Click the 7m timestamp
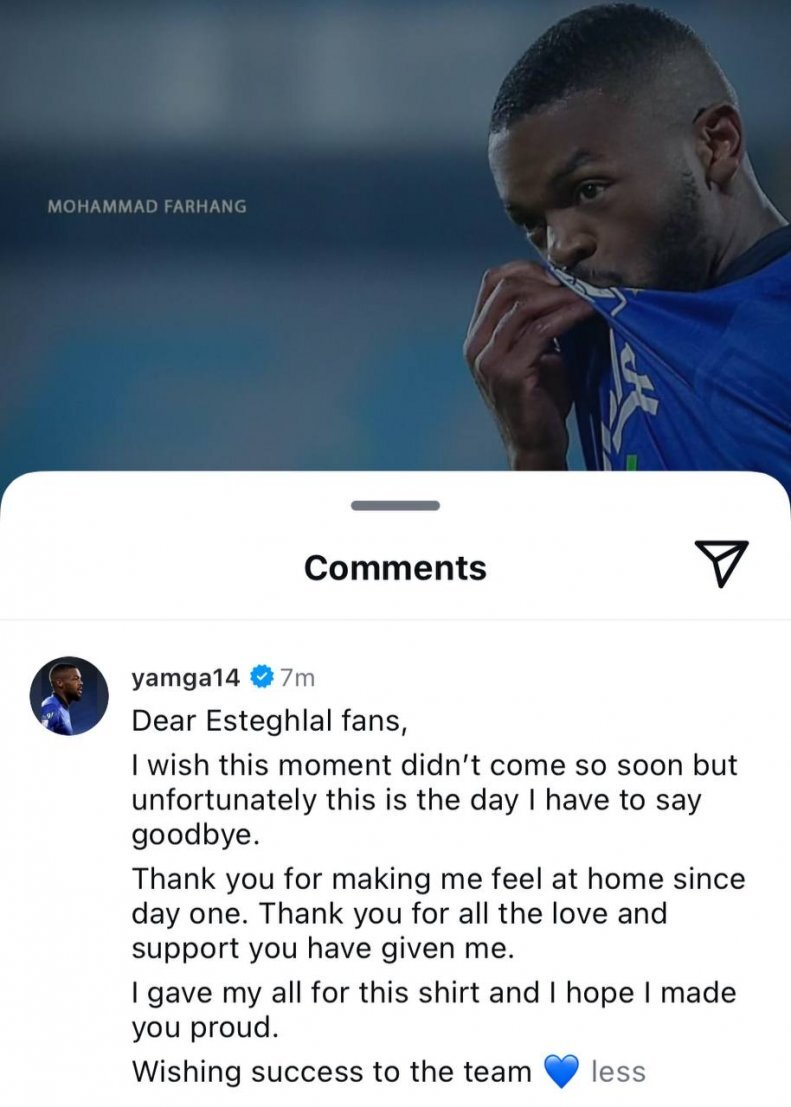This screenshot has height=1107, width=791. tap(297, 678)
